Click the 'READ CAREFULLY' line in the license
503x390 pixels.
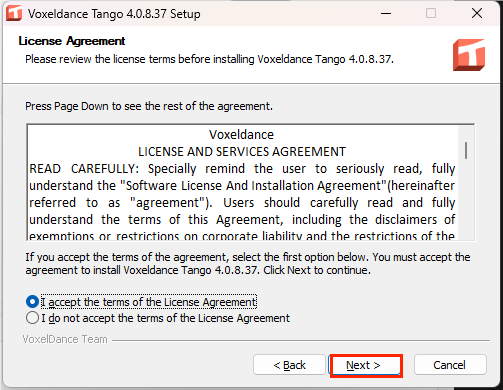[x=242, y=169]
